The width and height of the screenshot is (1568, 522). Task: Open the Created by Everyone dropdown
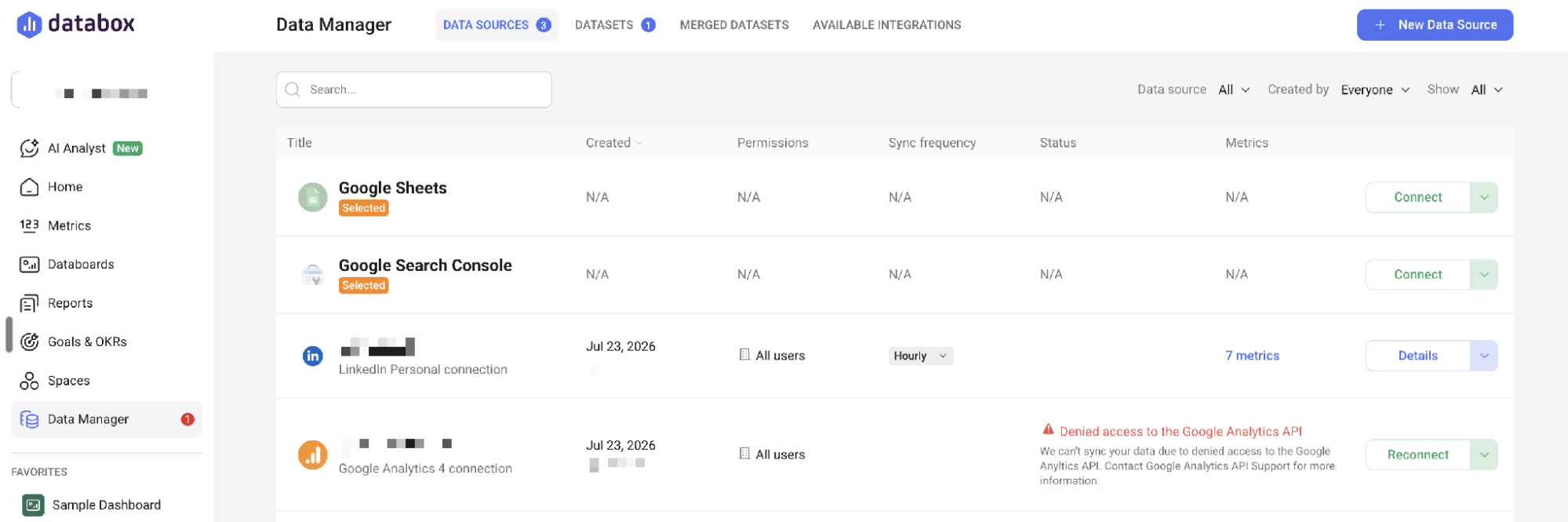(1375, 90)
